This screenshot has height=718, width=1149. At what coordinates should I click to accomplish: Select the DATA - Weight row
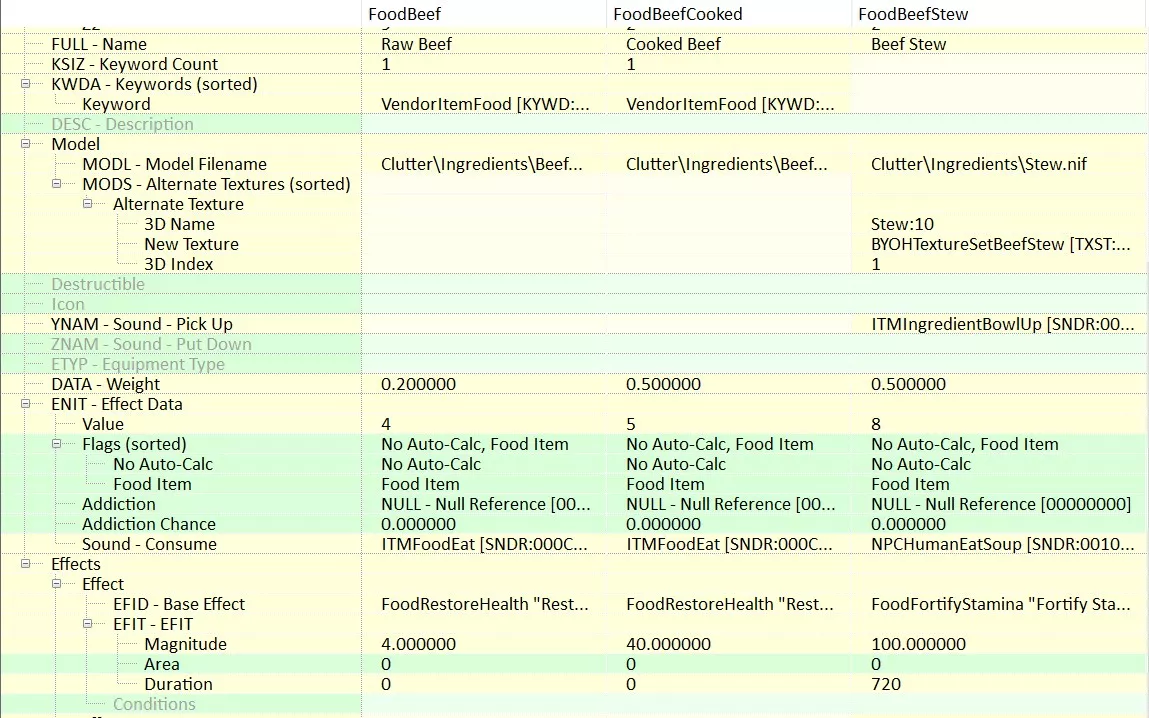click(106, 384)
